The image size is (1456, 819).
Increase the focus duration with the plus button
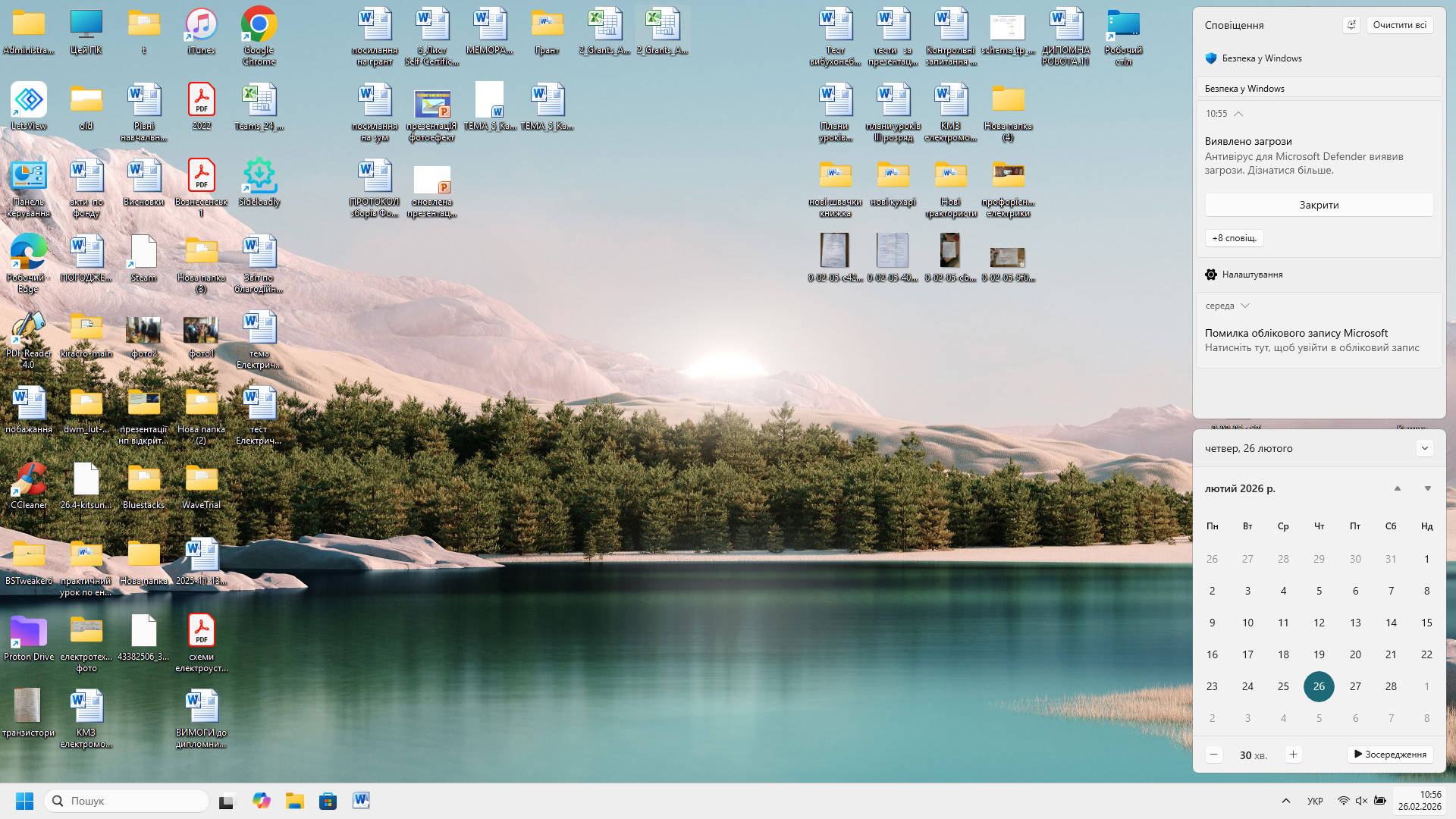(1293, 755)
